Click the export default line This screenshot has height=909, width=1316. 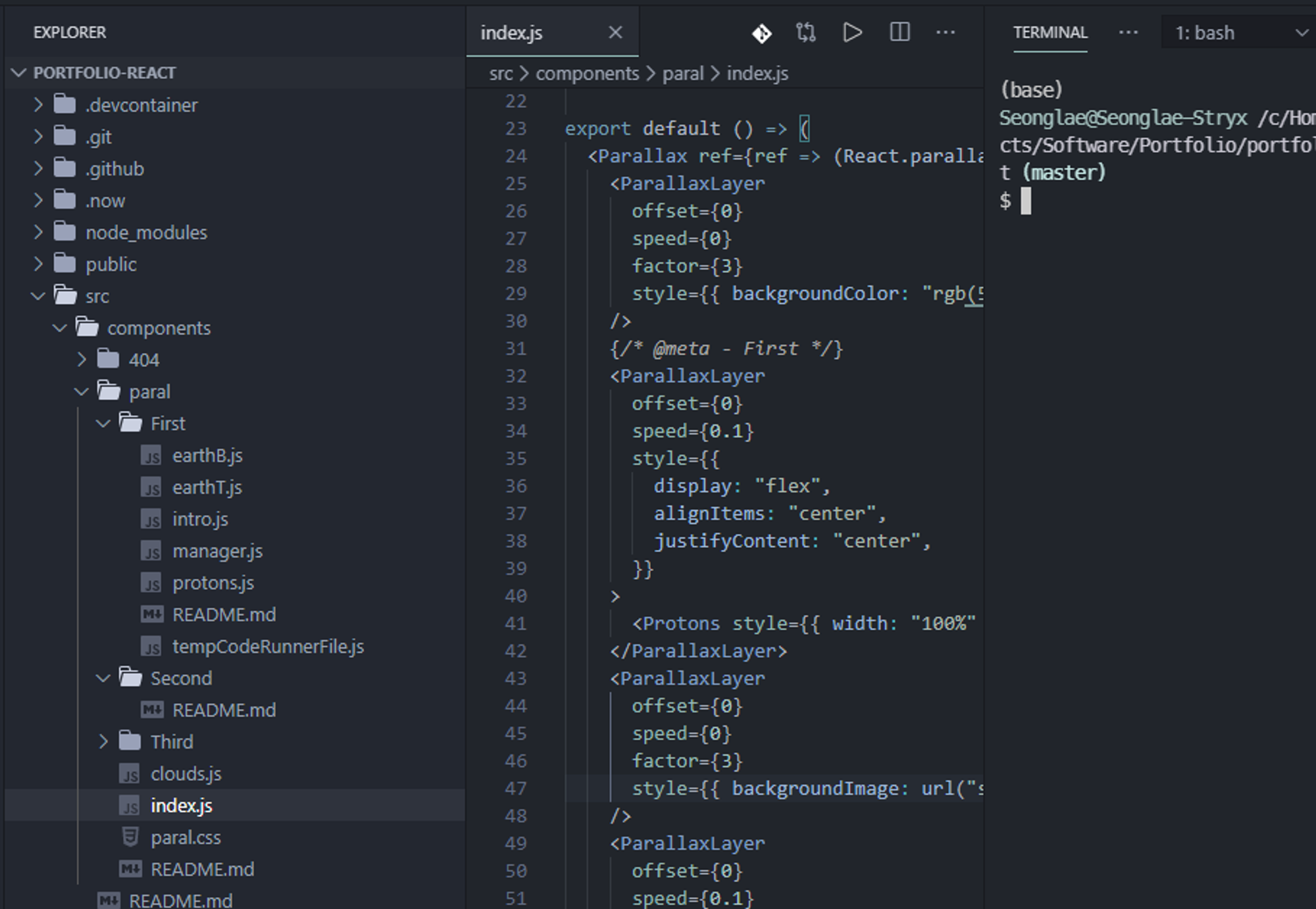pos(688,128)
